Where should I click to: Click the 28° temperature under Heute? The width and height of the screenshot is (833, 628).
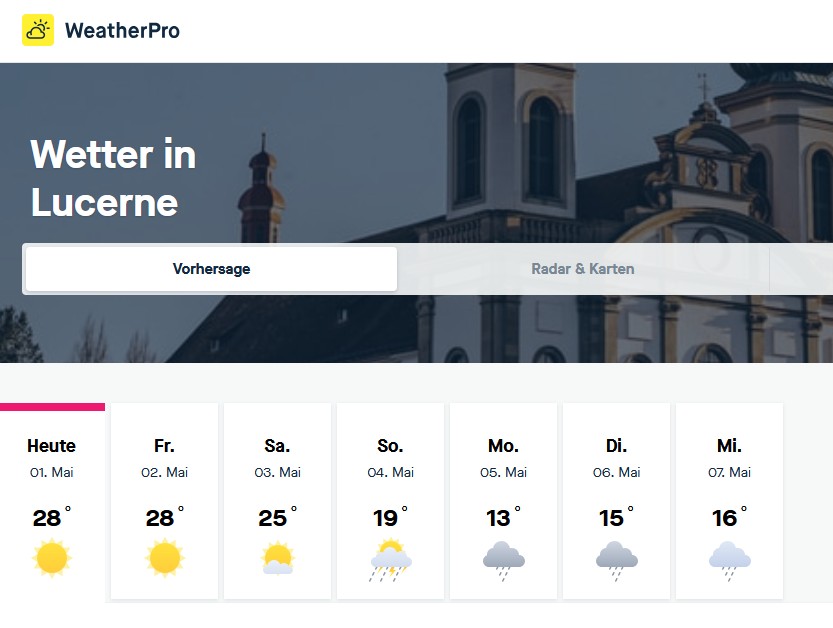click(50, 518)
